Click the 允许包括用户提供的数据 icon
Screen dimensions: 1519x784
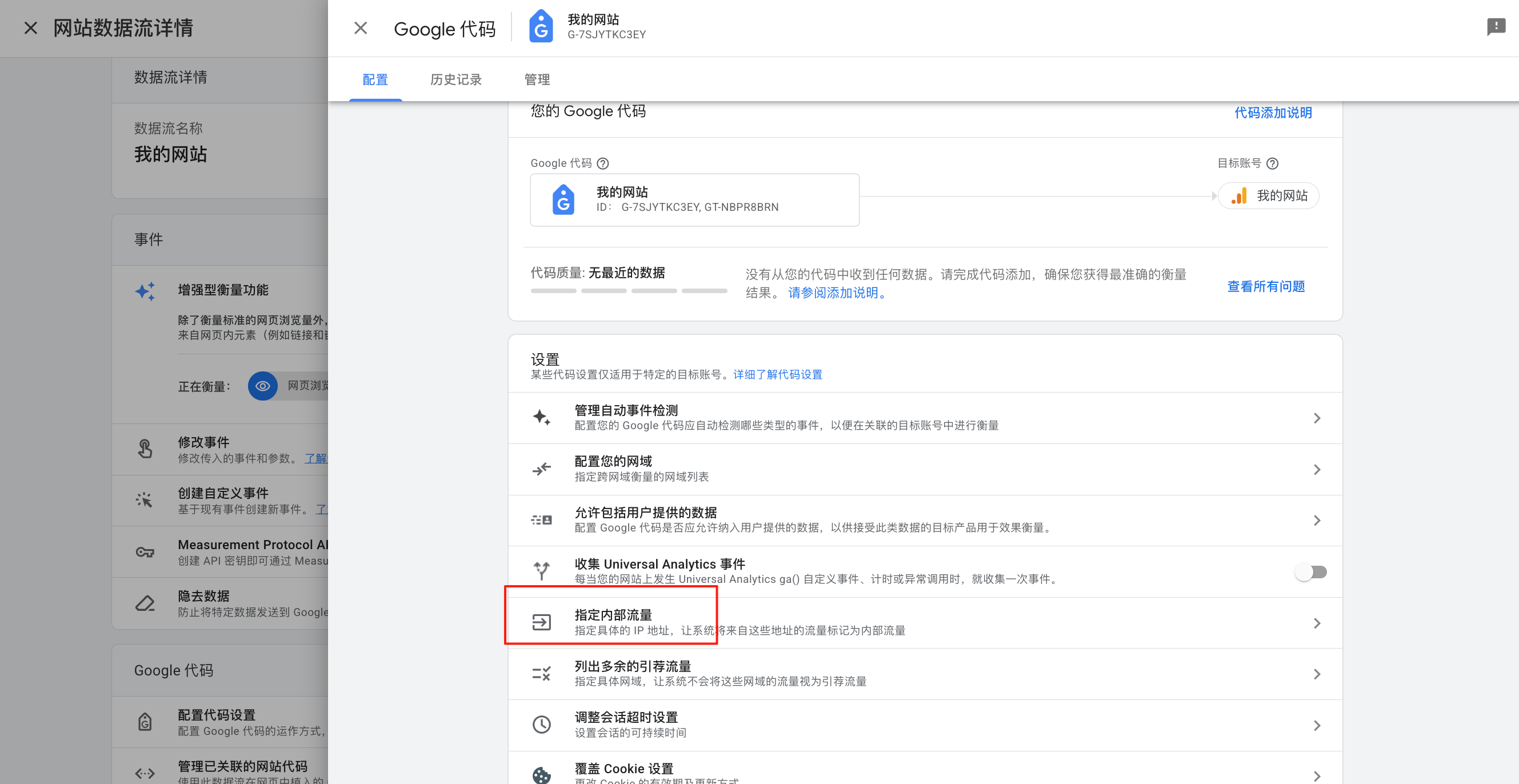tap(541, 519)
